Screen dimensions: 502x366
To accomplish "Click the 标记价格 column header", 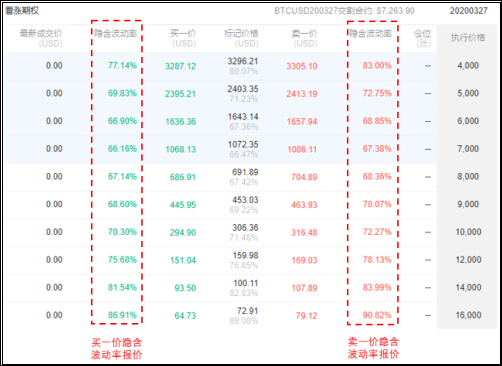I will coord(241,38).
